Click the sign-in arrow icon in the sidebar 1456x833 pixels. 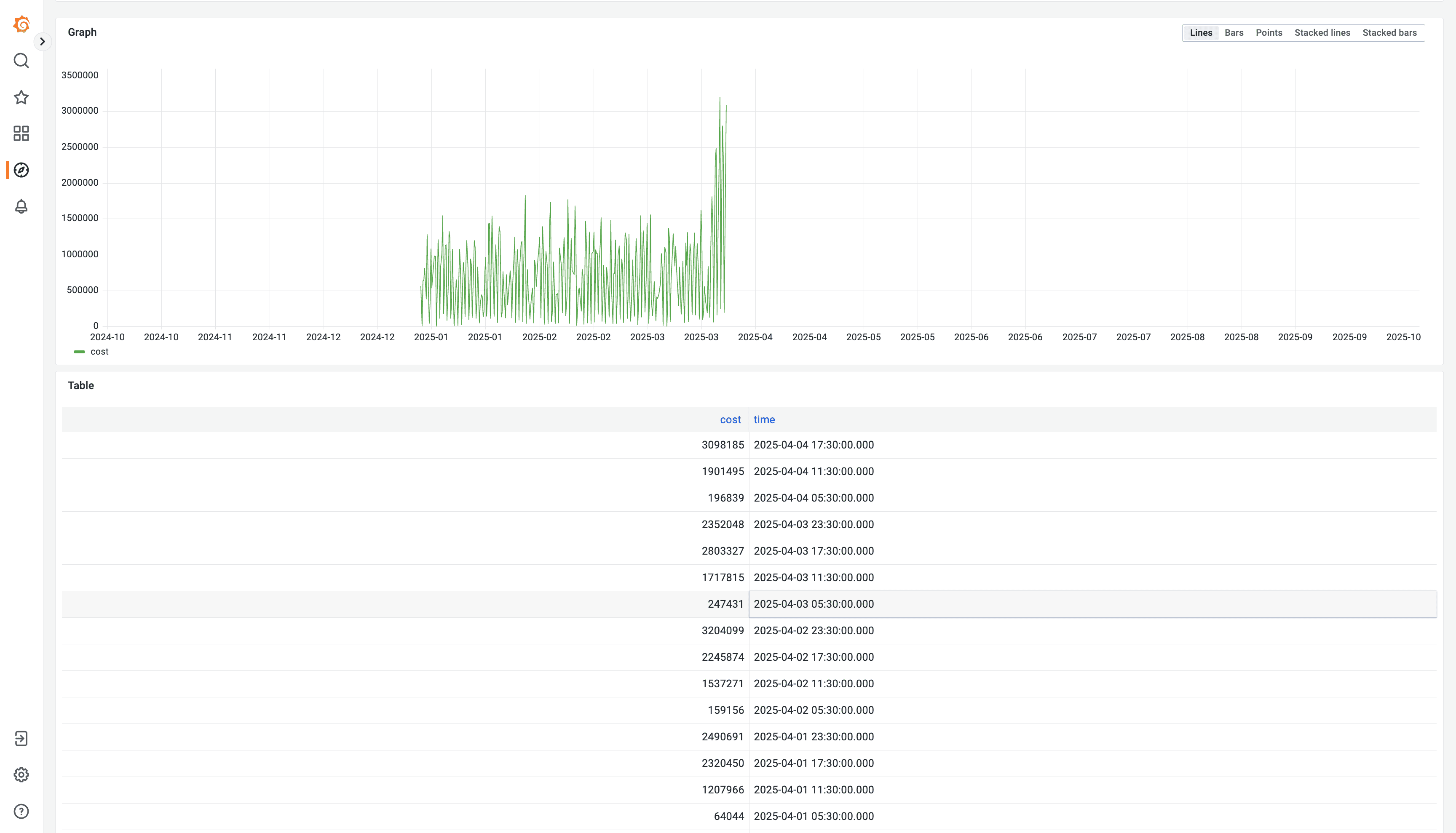point(21,739)
